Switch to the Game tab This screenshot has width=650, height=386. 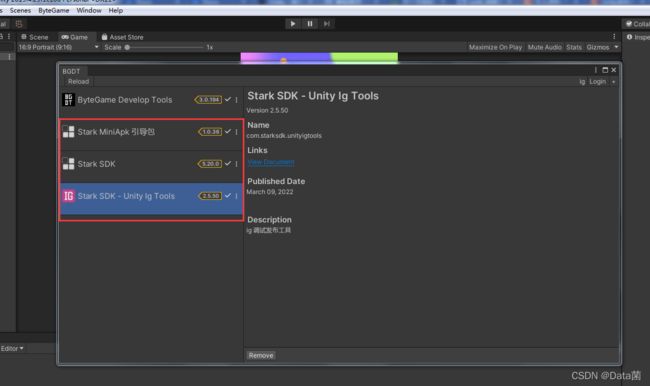pos(75,37)
